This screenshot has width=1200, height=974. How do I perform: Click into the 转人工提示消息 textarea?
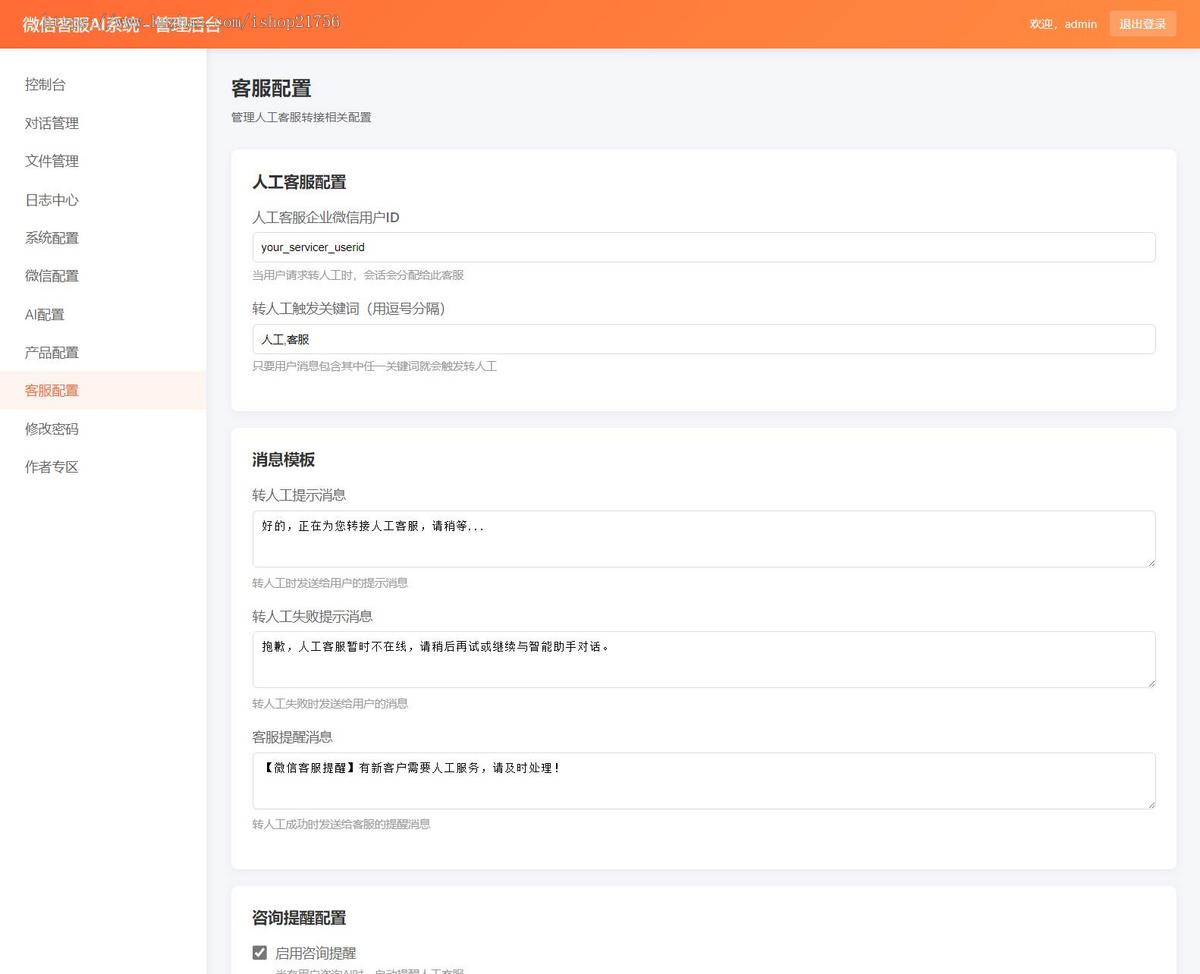click(704, 539)
